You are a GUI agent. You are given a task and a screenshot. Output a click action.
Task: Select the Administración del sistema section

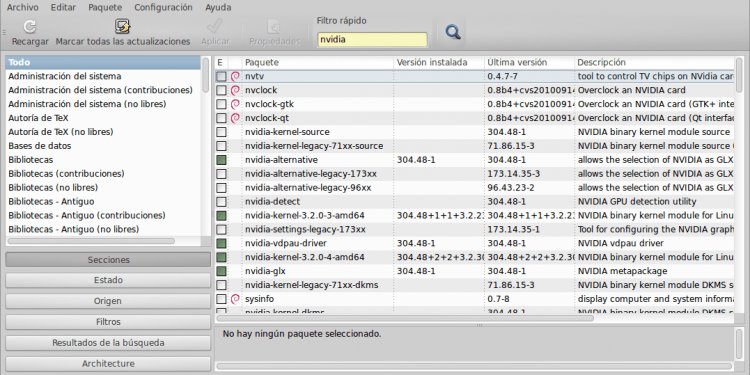103,76
